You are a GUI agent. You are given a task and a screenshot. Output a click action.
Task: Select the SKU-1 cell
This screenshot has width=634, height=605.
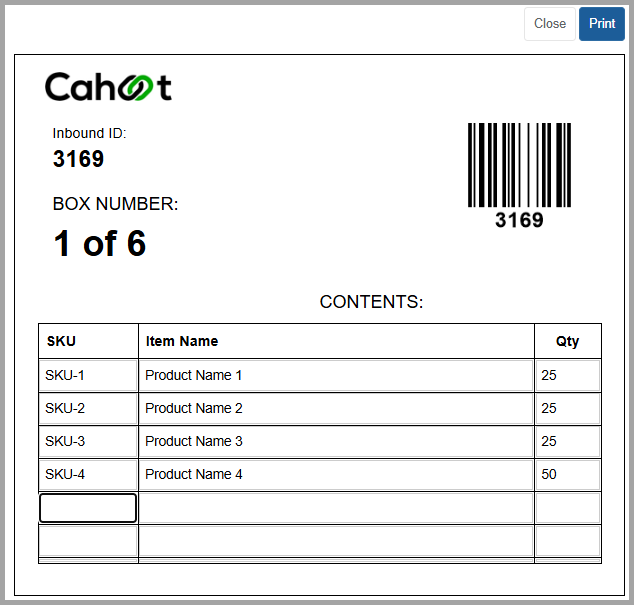[x=88, y=375]
